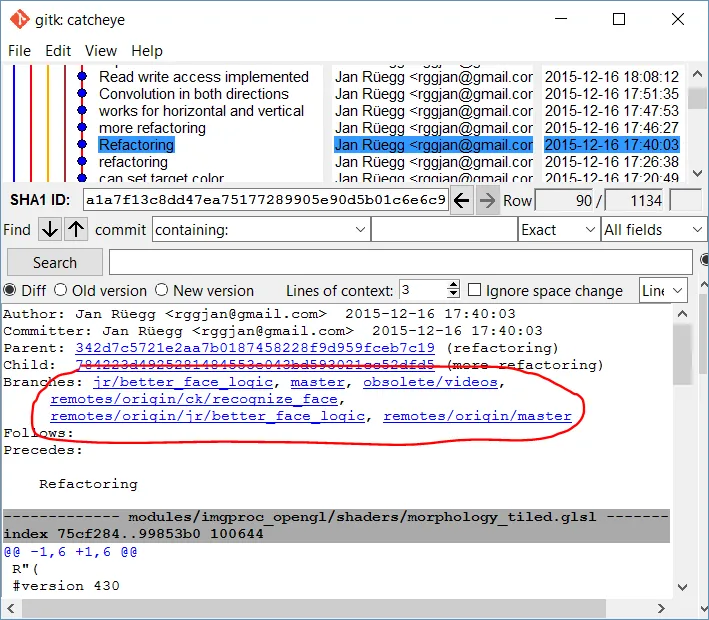Screen dimensions: 709x620
Task: Select the highlighted 'Refactoring' commit row
Action: click(136, 145)
